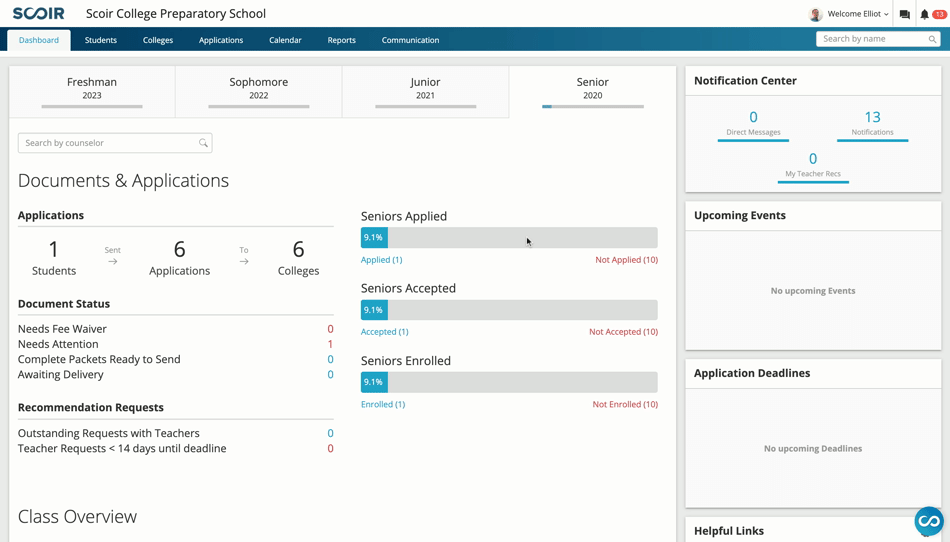
Task: Click the magnifier in Search by counselor
Action: (203, 143)
